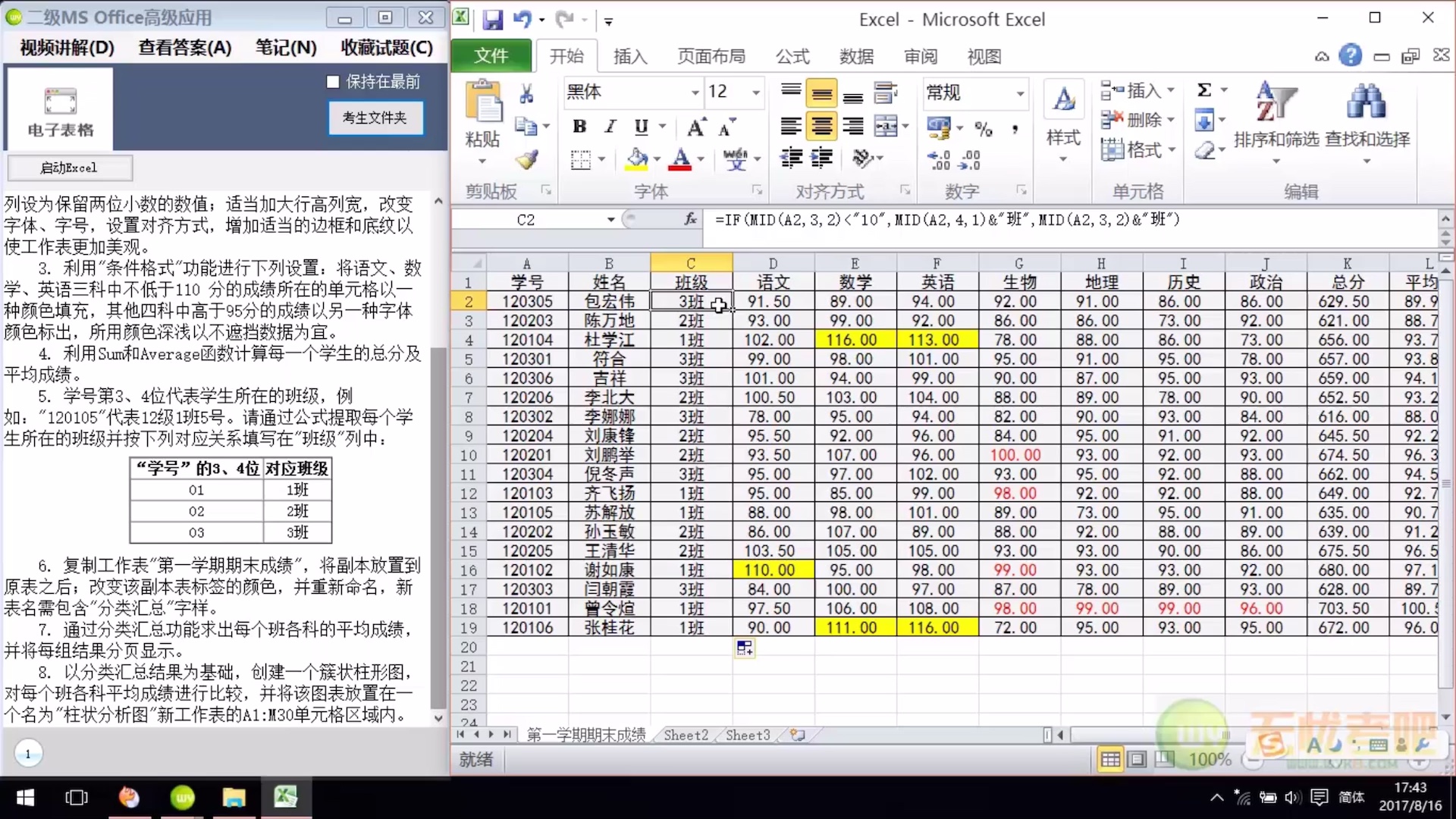Click the 考生文件夹 button

pos(375,118)
